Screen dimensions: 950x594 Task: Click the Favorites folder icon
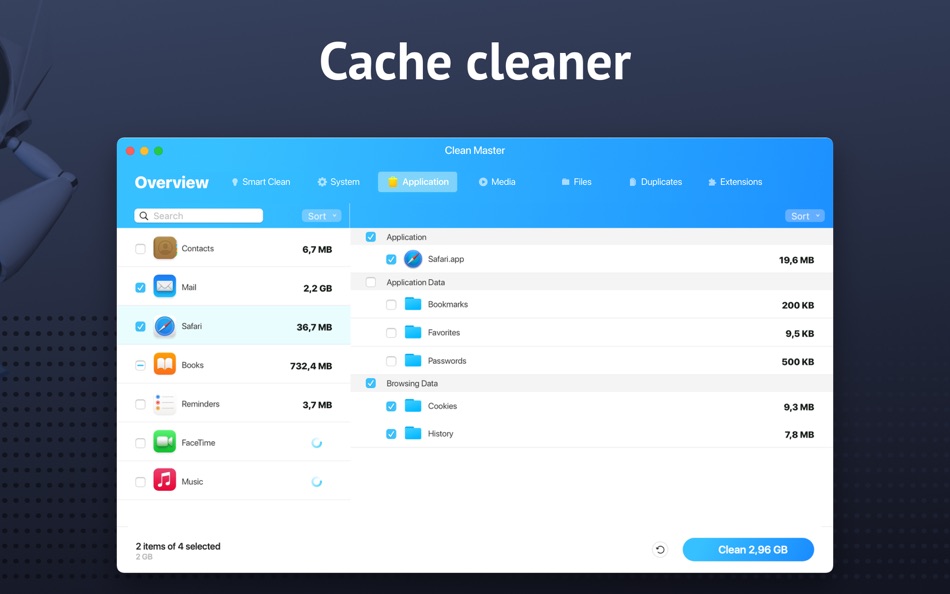(413, 332)
